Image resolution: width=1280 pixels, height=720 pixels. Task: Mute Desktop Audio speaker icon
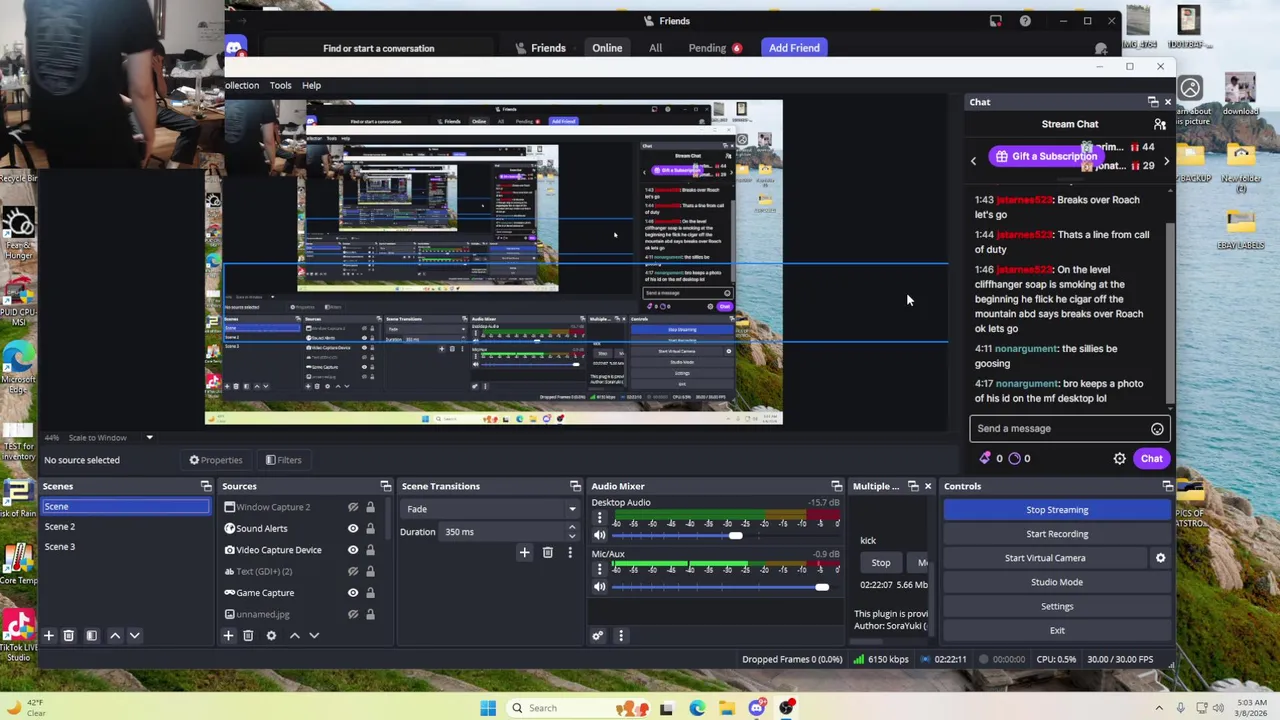pos(600,535)
